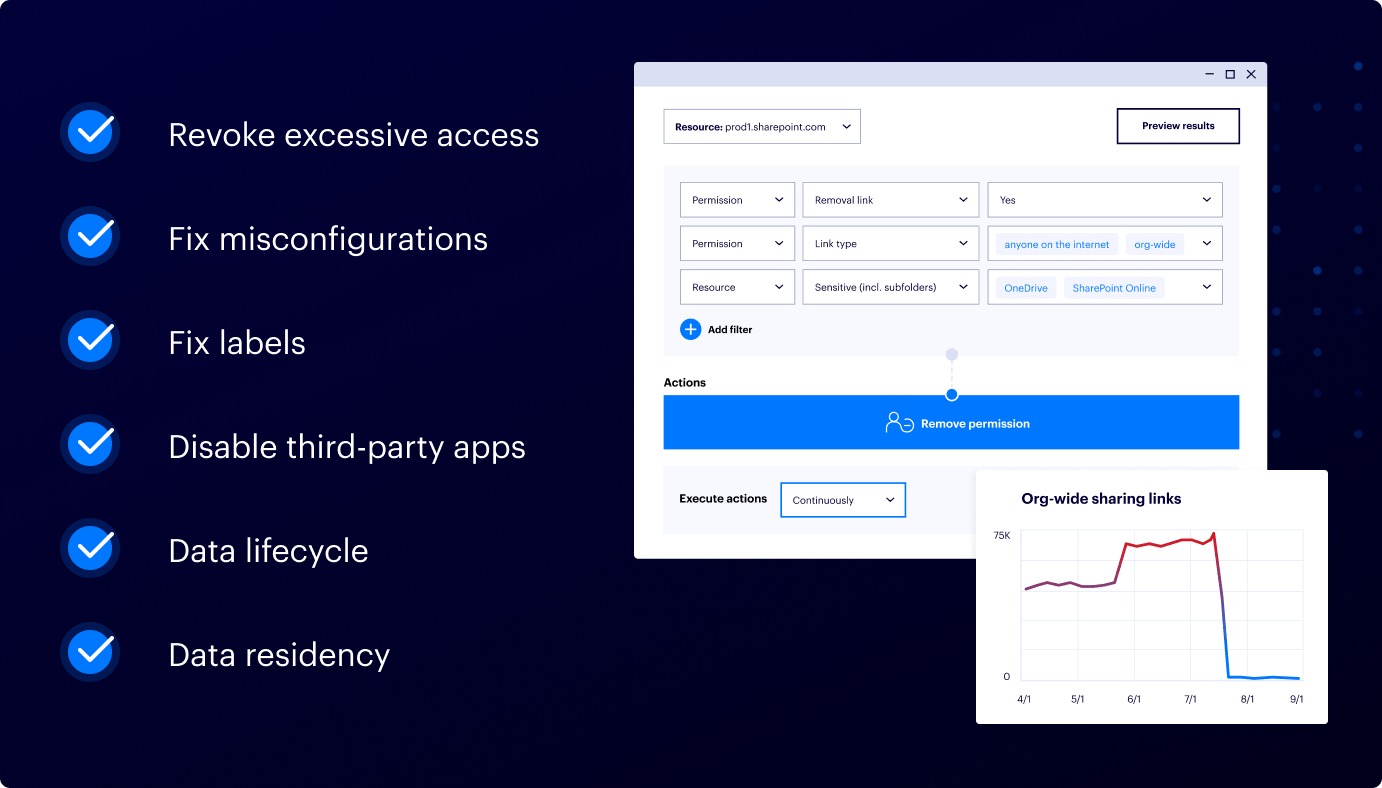Open the "Link type" dropdown
Image resolution: width=1382 pixels, height=788 pixels.
coord(890,243)
